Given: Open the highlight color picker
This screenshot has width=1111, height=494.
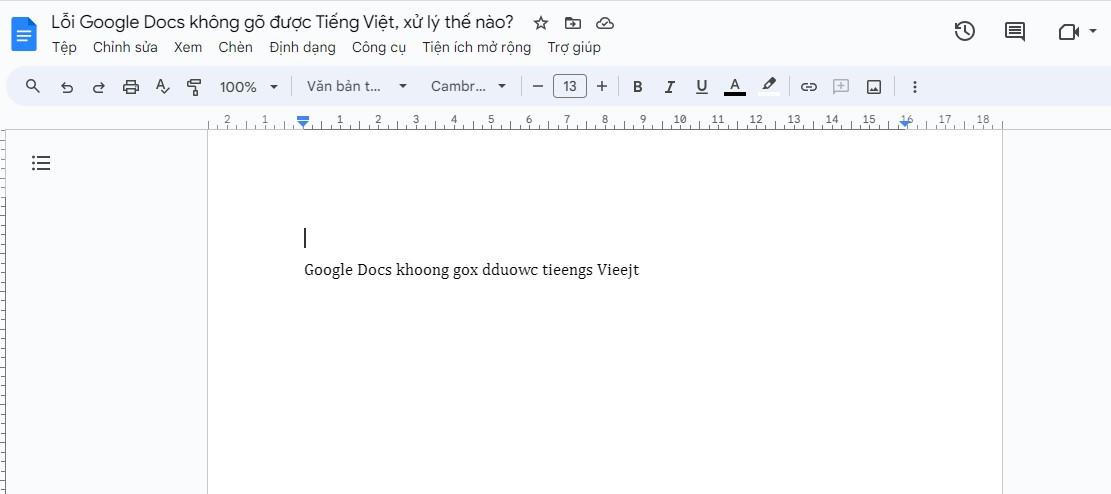Looking at the screenshot, I should tap(769, 86).
